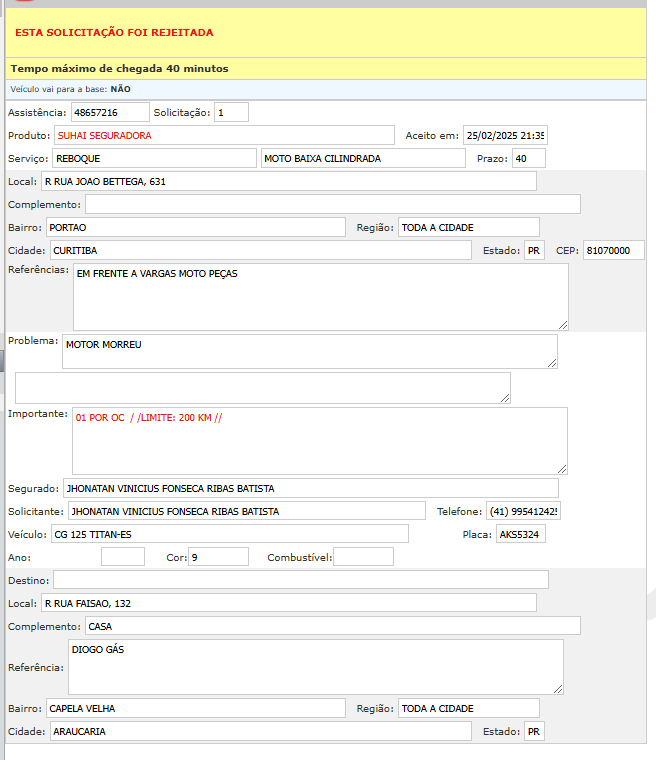656x760 pixels.
Task: Click the Assistência field showing 48657216
Action: pyautogui.click(x=109, y=112)
